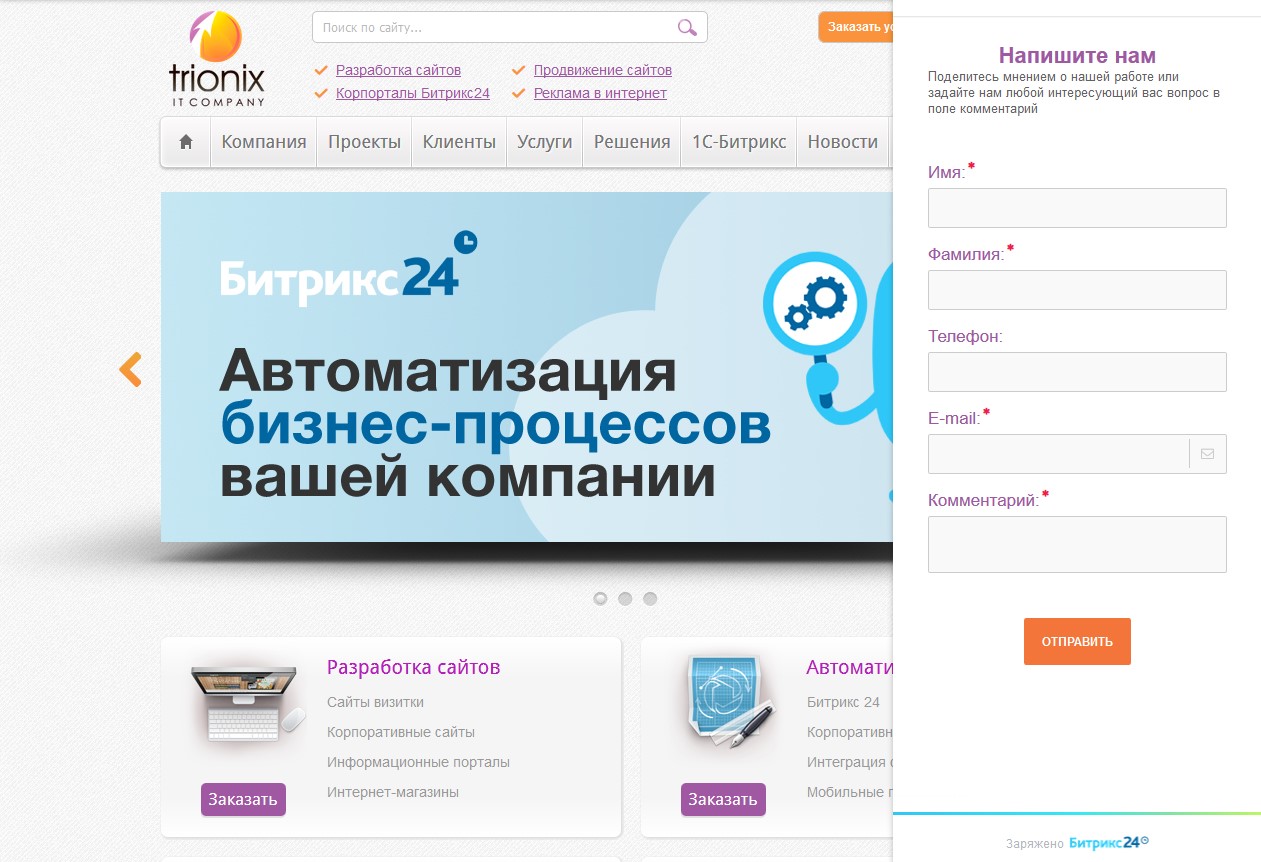
Task: Select the second slider pagination dot
Action: (x=625, y=598)
